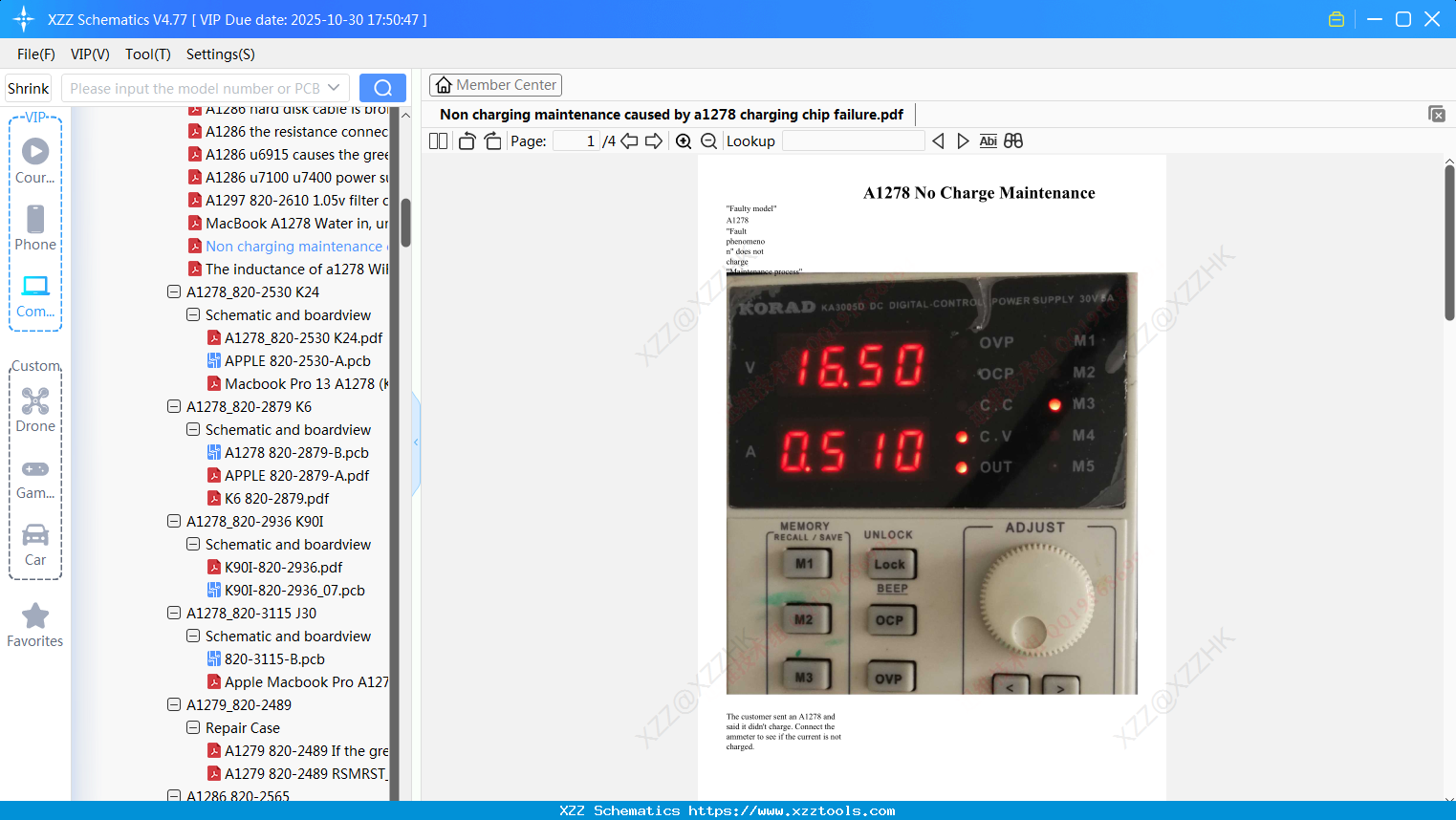Collapse Schematic and boardview under A1278_820-2530 K24
Screen dimensions: 1456x820
(193, 314)
